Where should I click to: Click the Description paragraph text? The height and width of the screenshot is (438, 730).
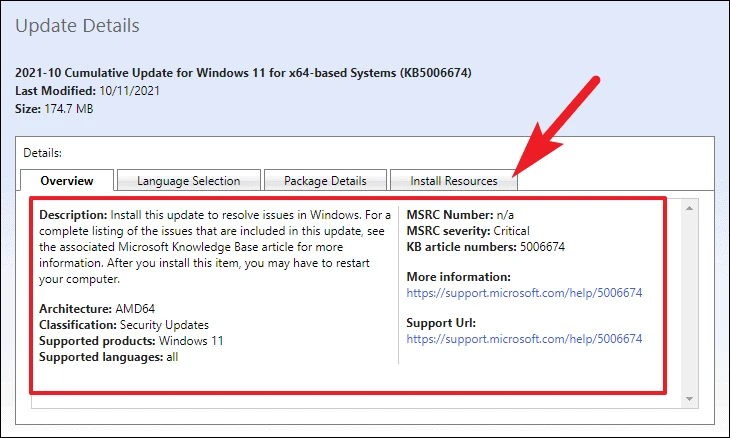click(x=215, y=247)
